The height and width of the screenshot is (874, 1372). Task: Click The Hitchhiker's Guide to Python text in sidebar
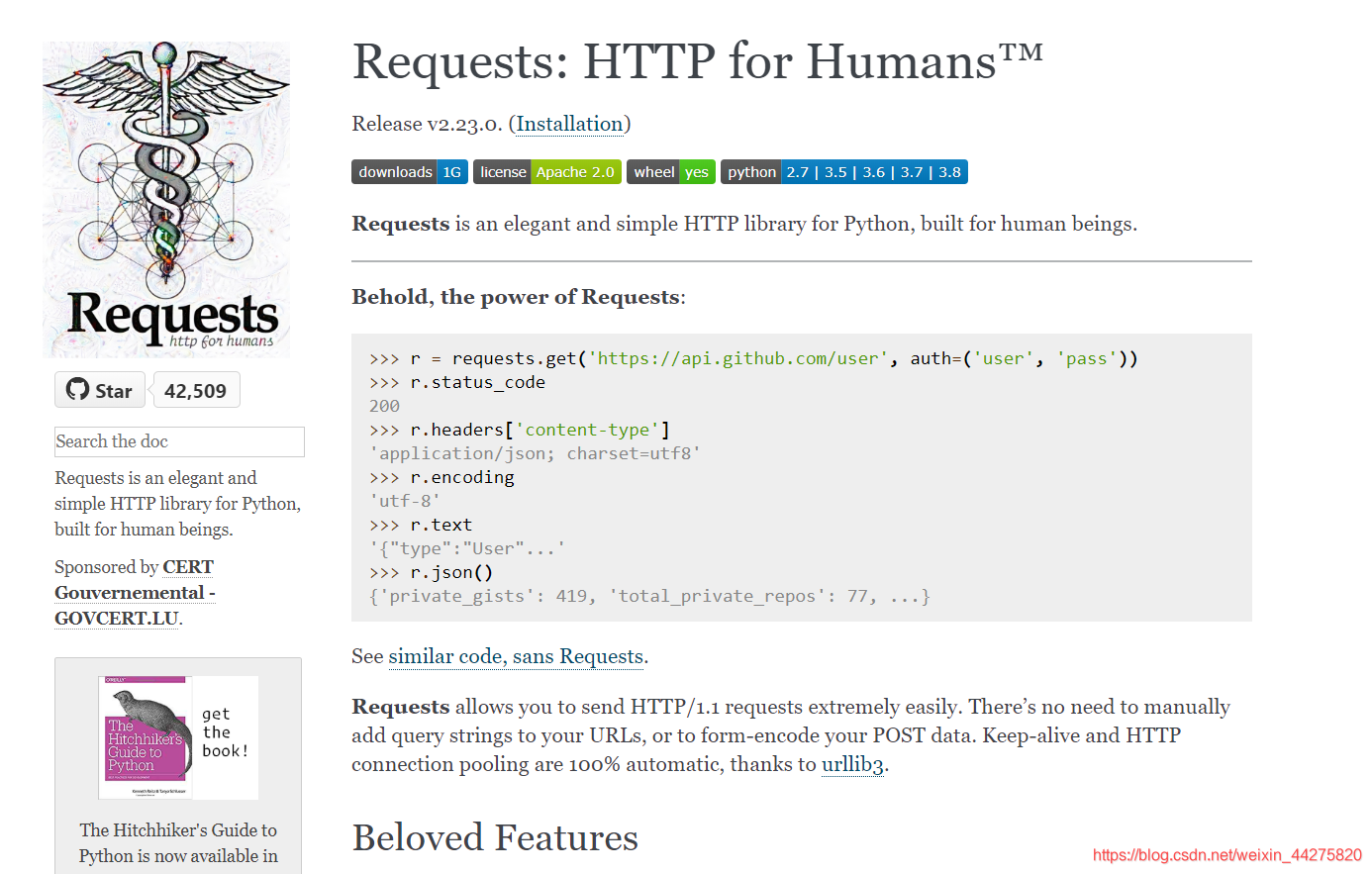click(178, 842)
